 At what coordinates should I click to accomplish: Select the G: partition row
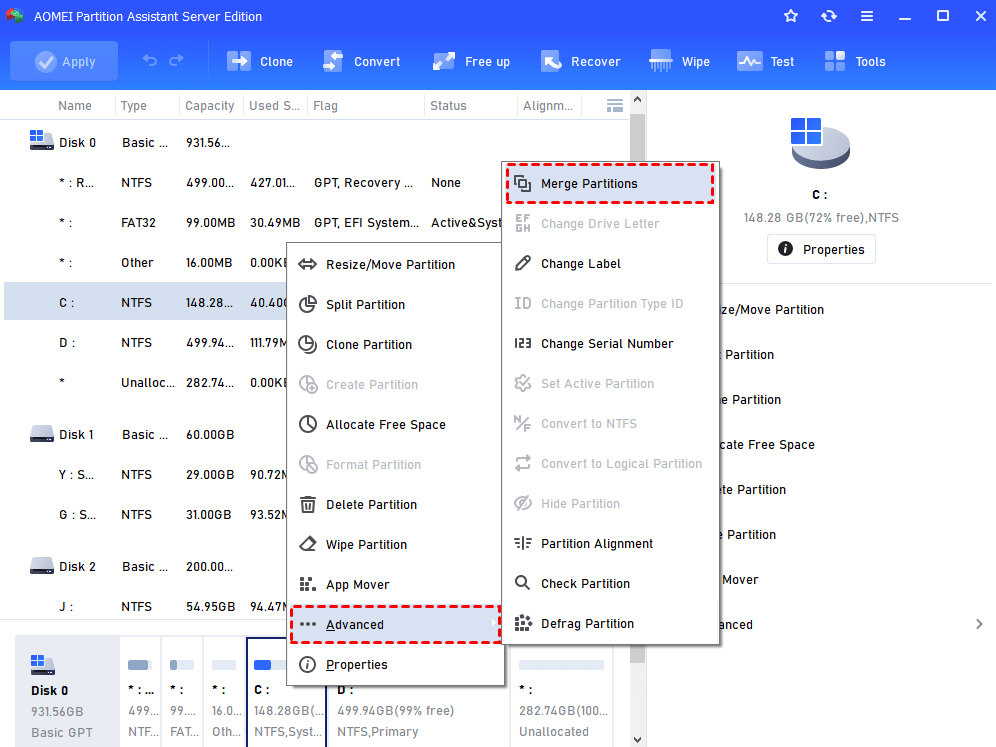pos(145,515)
